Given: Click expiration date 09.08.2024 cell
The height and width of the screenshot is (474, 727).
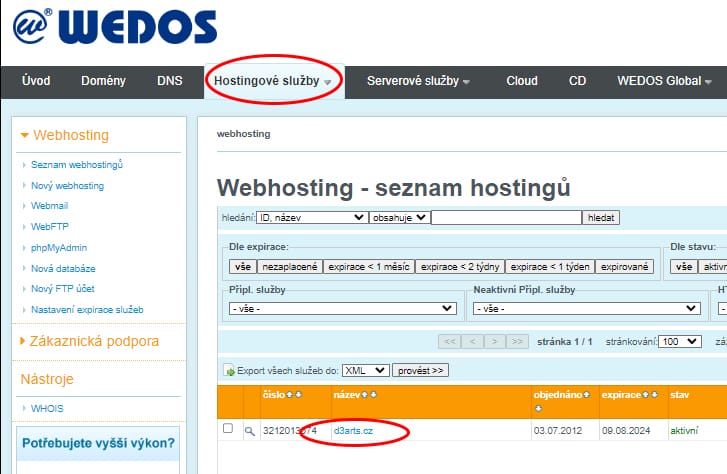Looking at the screenshot, I should (626, 431).
